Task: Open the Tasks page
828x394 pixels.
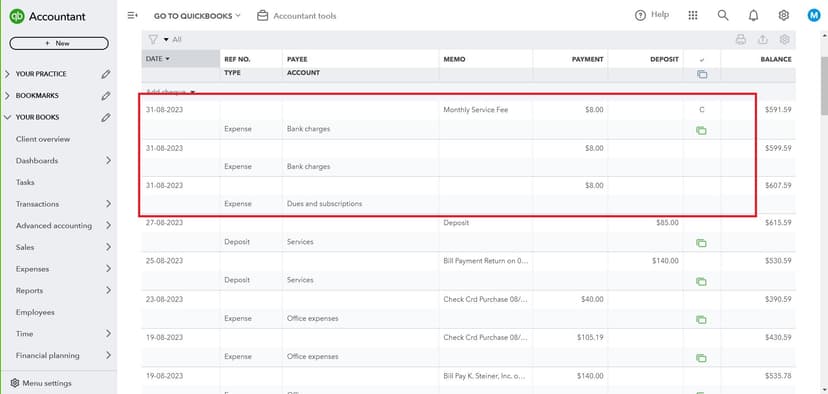Action: coord(25,182)
